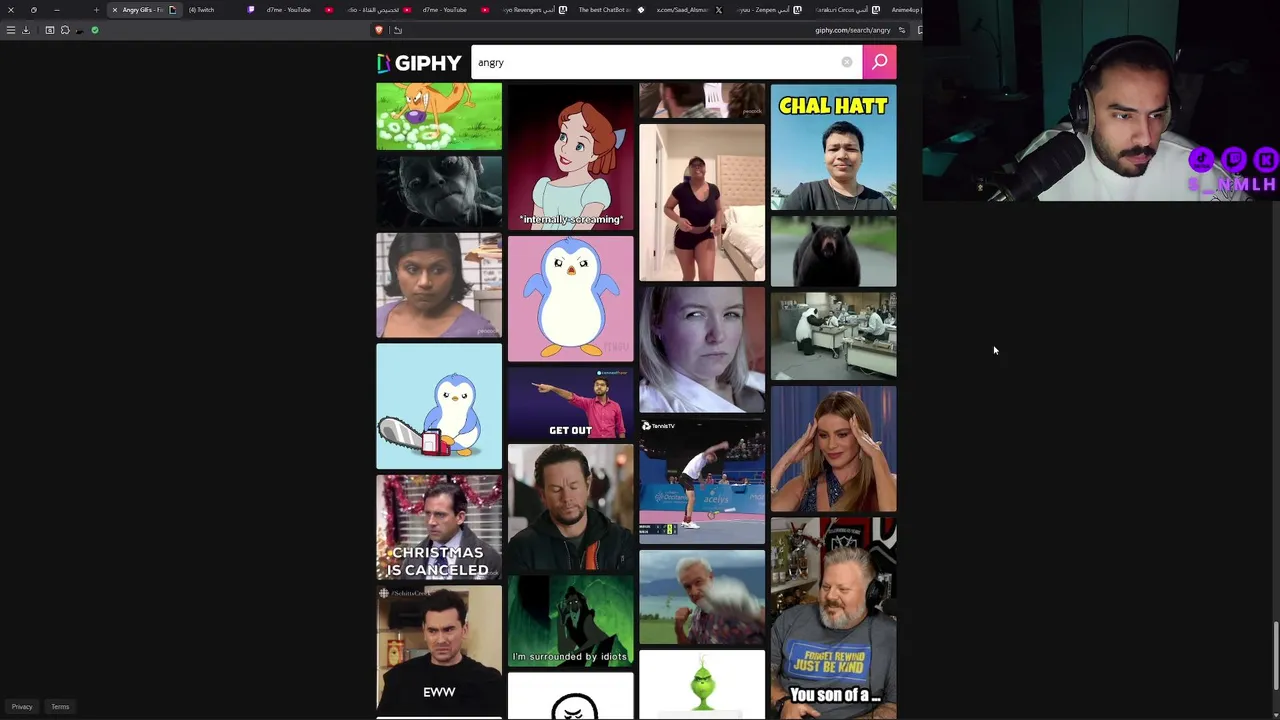
Task: Open the Terms link
Action: tap(60, 707)
